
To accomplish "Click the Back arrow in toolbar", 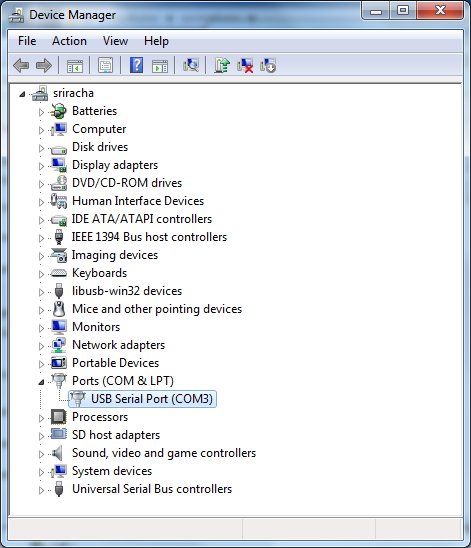I will click(x=21, y=65).
